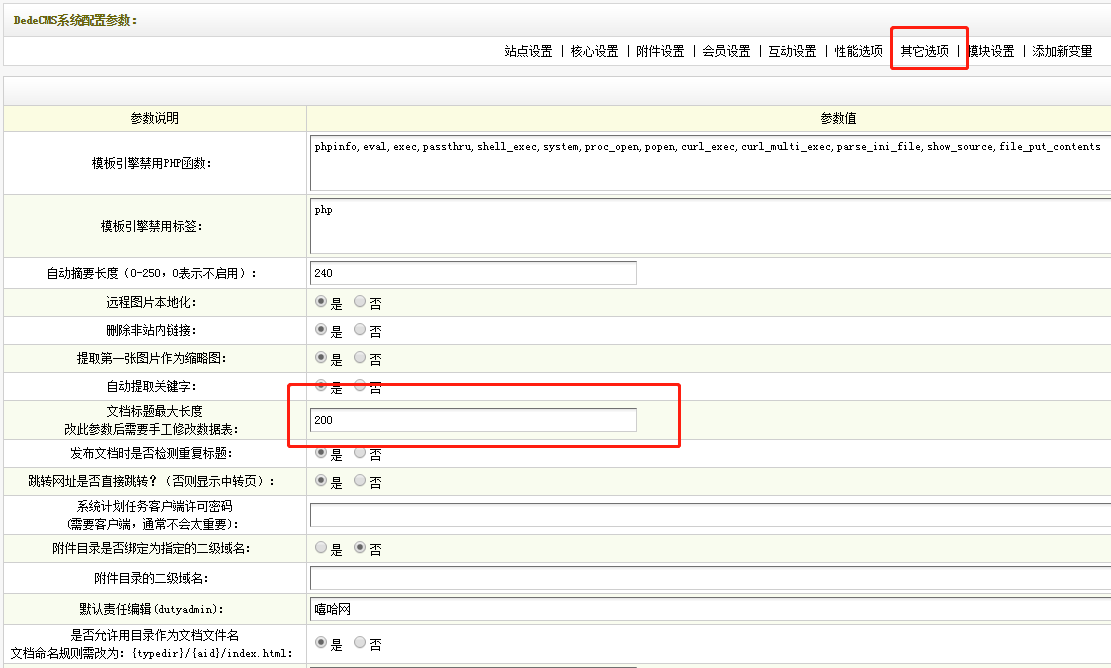Click the 其它选项 tab

(925, 51)
